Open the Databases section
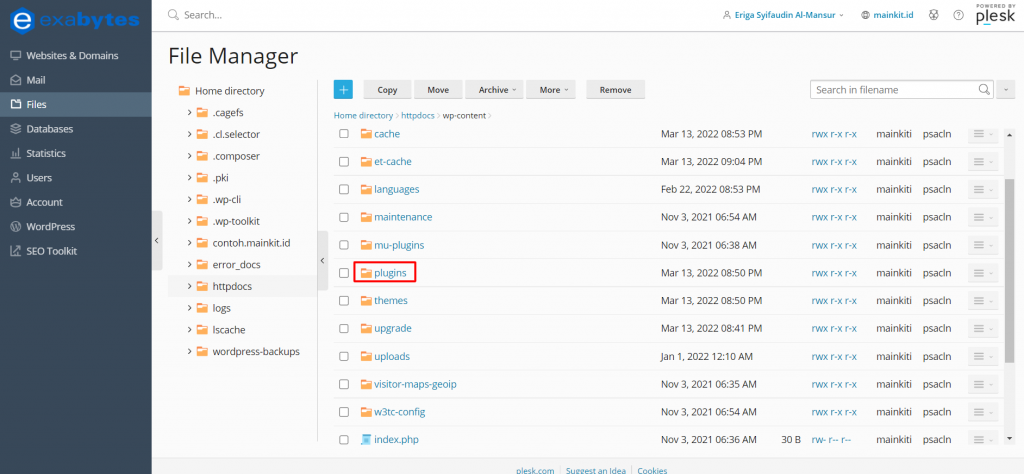The image size is (1024, 474). tap(76, 129)
